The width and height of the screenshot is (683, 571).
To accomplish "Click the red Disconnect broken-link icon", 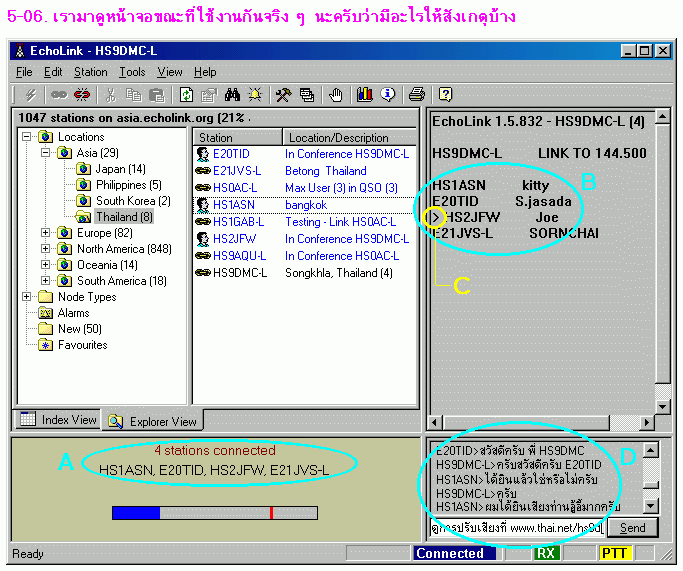I will (81, 95).
